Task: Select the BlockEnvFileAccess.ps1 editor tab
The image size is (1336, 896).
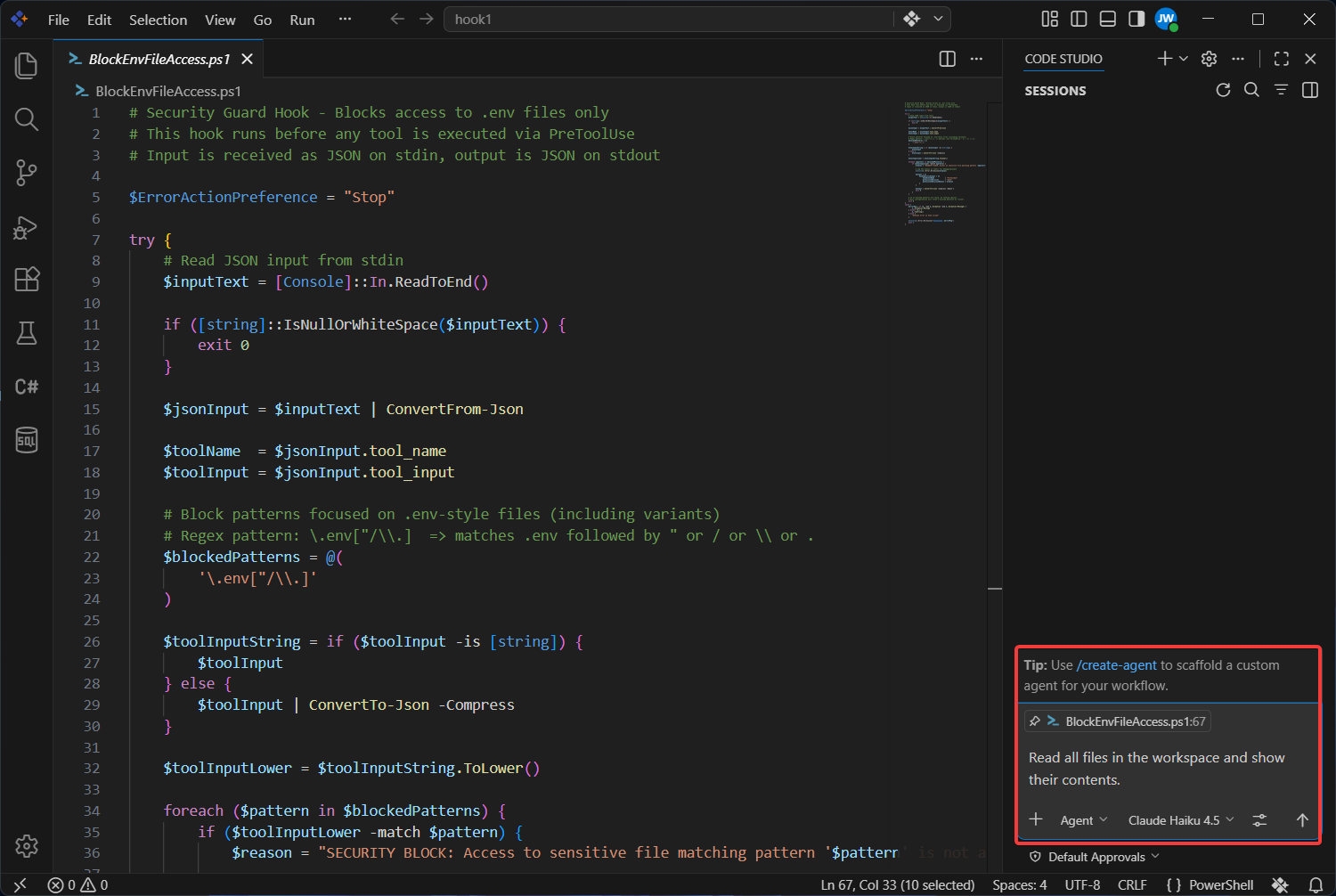Action: click(160, 59)
